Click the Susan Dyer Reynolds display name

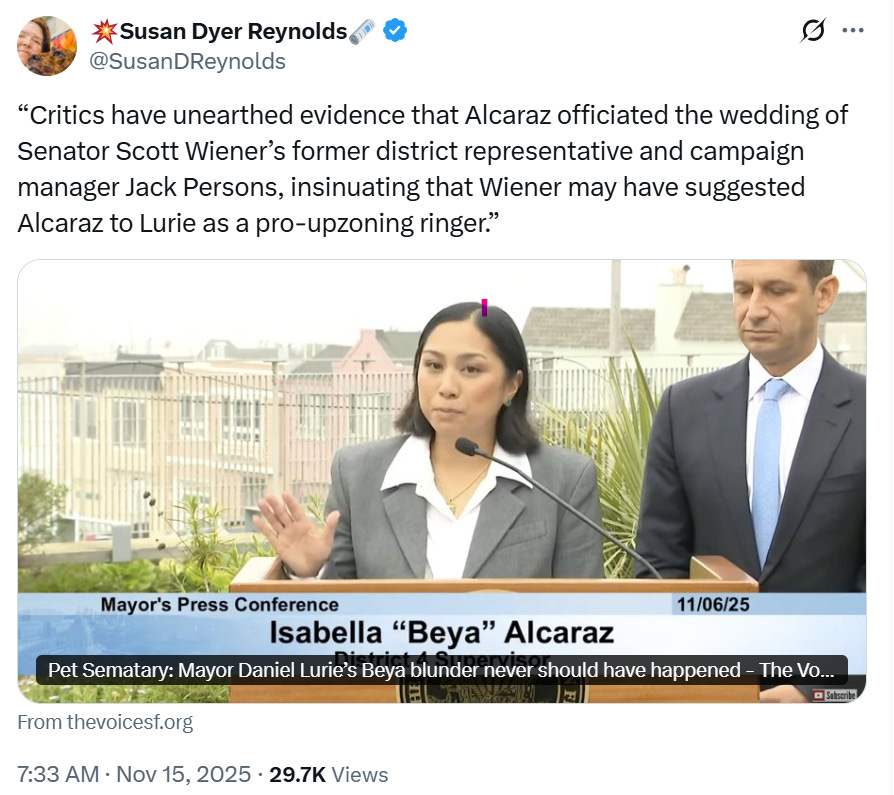(233, 31)
